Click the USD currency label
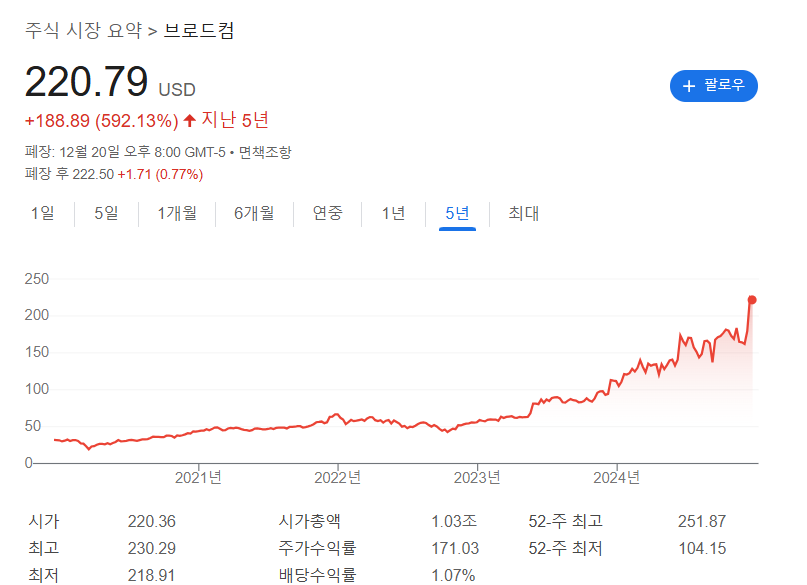Image resolution: width=807 pixels, height=585 pixels. pyautogui.click(x=177, y=90)
